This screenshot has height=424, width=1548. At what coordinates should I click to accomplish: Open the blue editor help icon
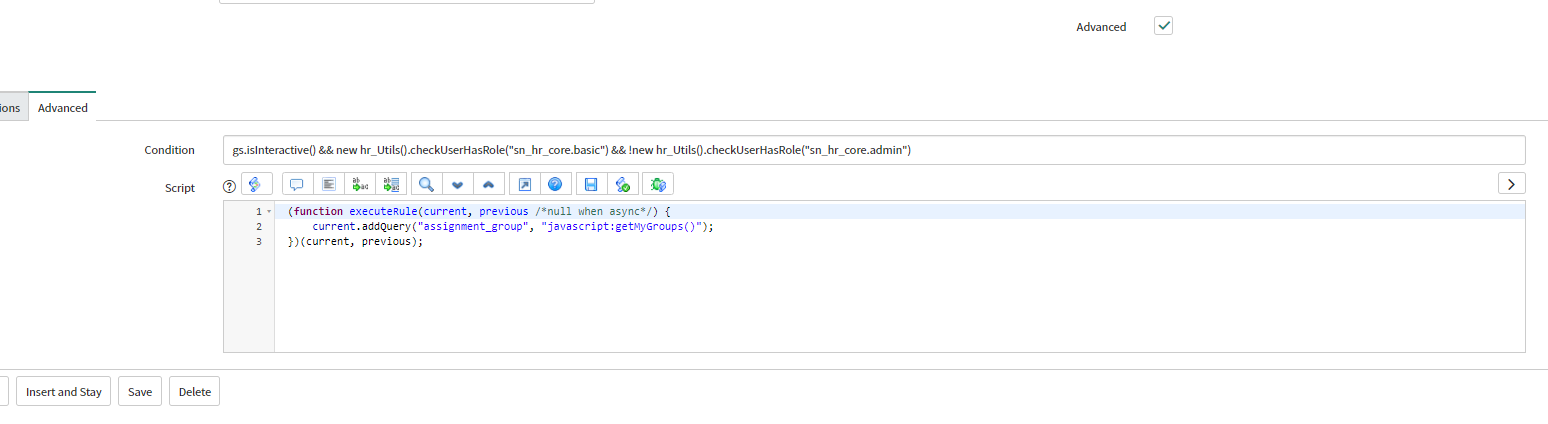pyautogui.click(x=555, y=184)
